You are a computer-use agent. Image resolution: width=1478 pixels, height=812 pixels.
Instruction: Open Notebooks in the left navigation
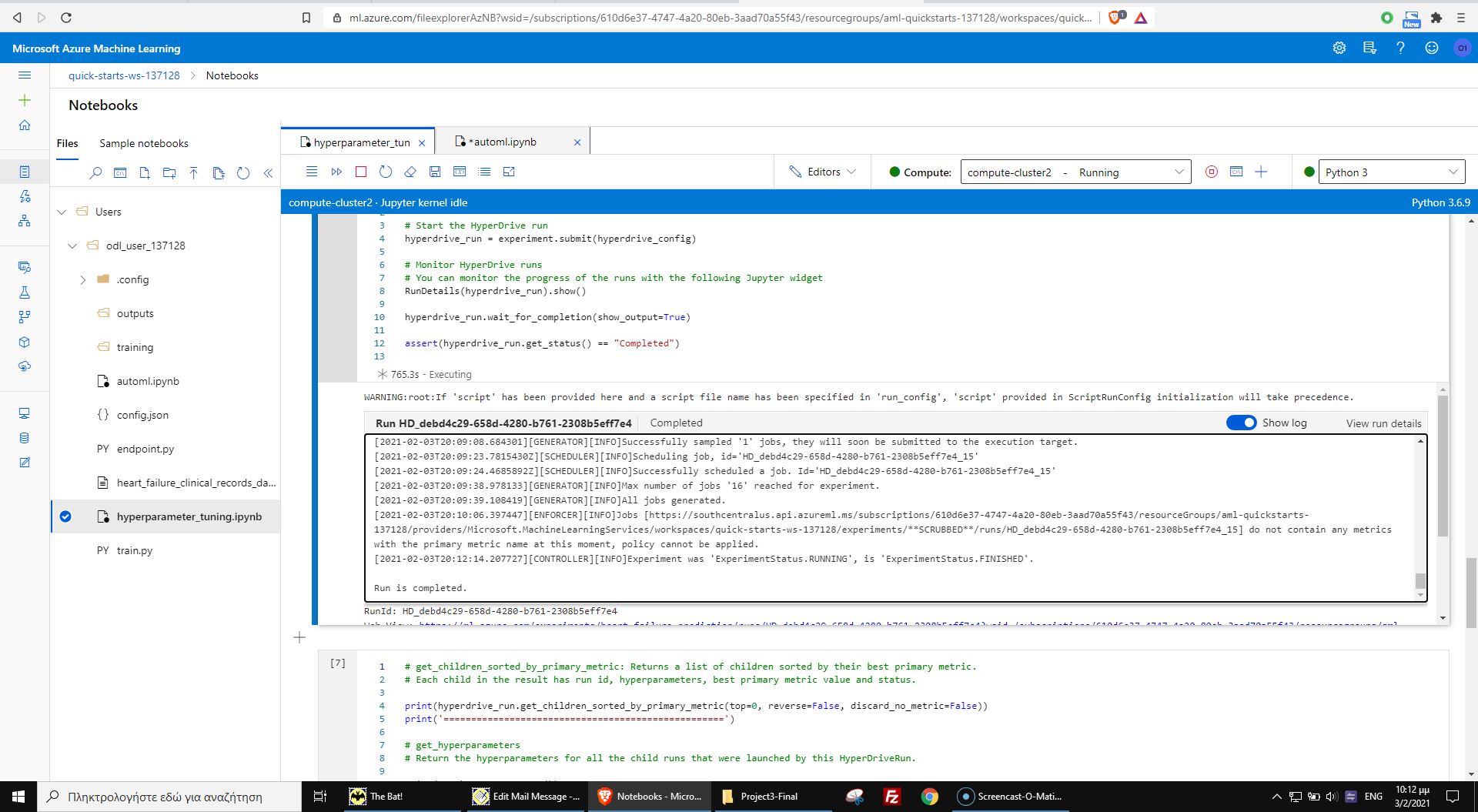coord(25,172)
